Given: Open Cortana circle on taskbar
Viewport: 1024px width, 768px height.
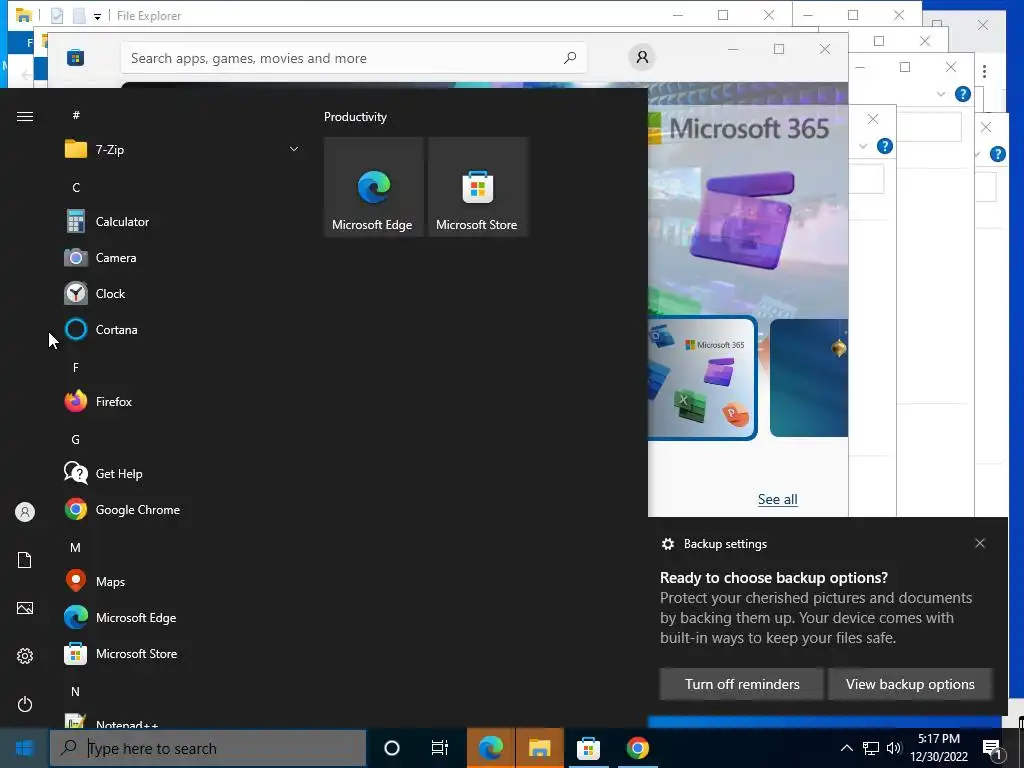Looking at the screenshot, I should tap(392, 748).
